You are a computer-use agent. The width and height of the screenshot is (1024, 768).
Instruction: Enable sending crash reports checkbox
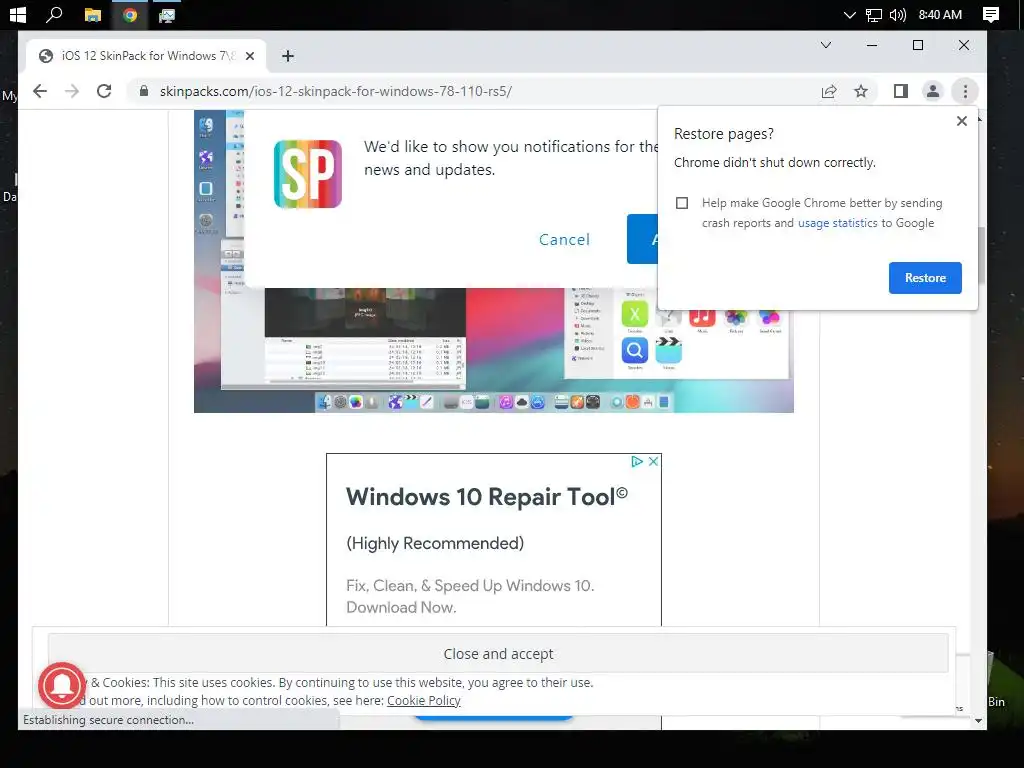coord(682,203)
